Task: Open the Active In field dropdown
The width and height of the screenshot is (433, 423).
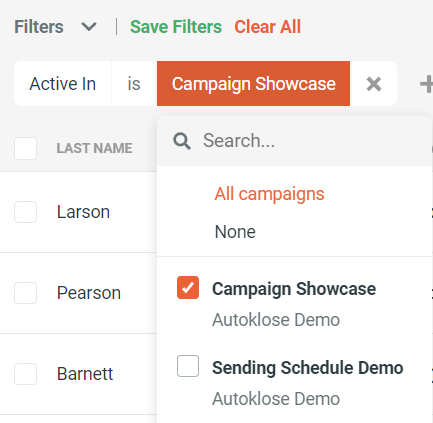Action: coord(63,84)
